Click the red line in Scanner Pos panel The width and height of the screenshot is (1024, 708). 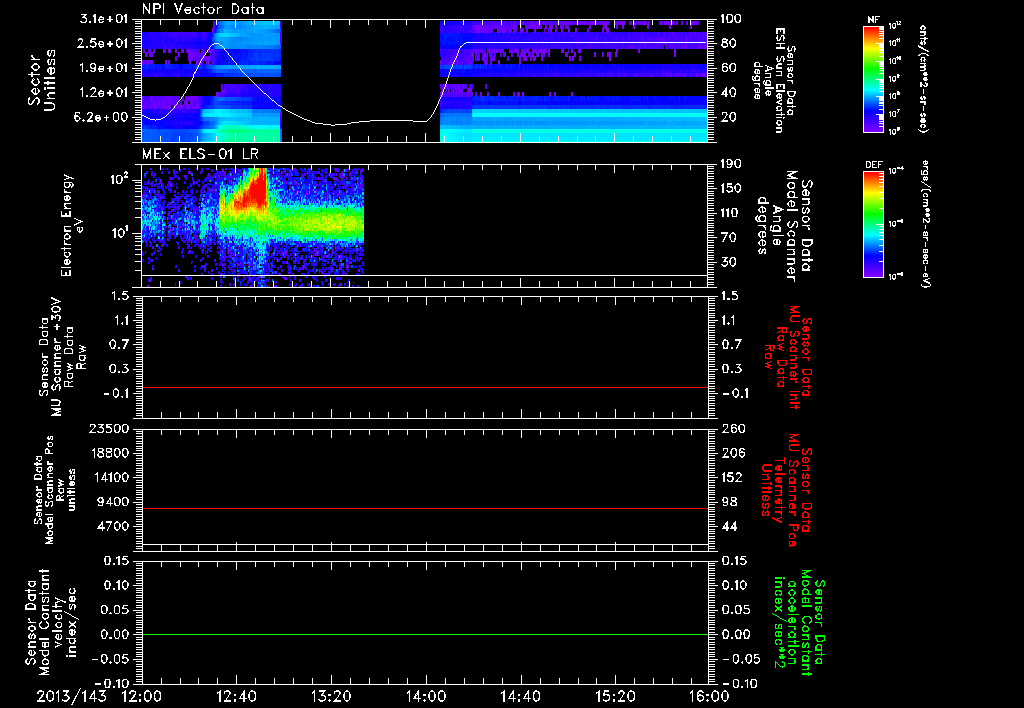(425, 508)
